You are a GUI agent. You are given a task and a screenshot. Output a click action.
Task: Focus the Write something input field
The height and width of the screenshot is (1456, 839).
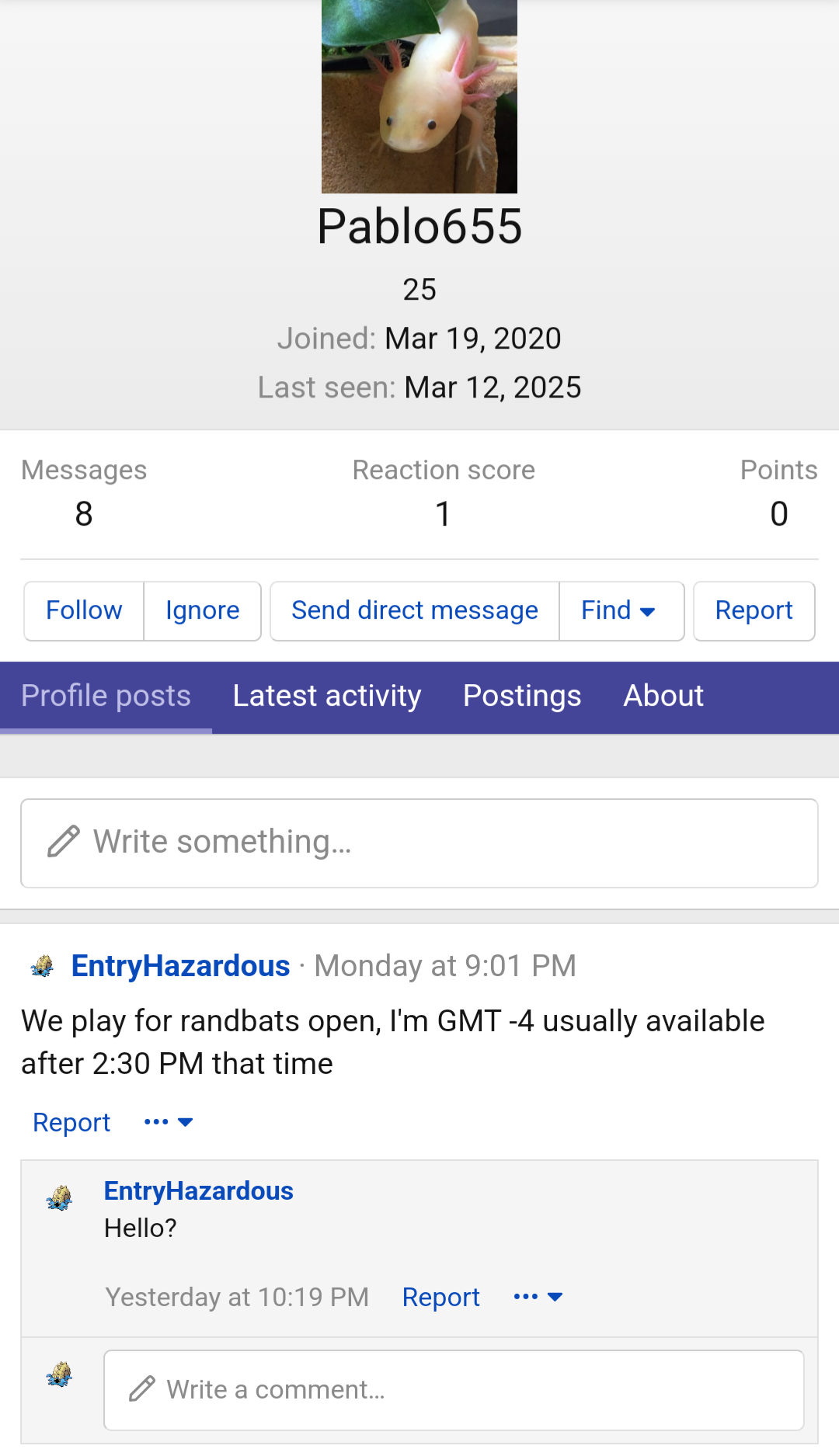pos(419,843)
